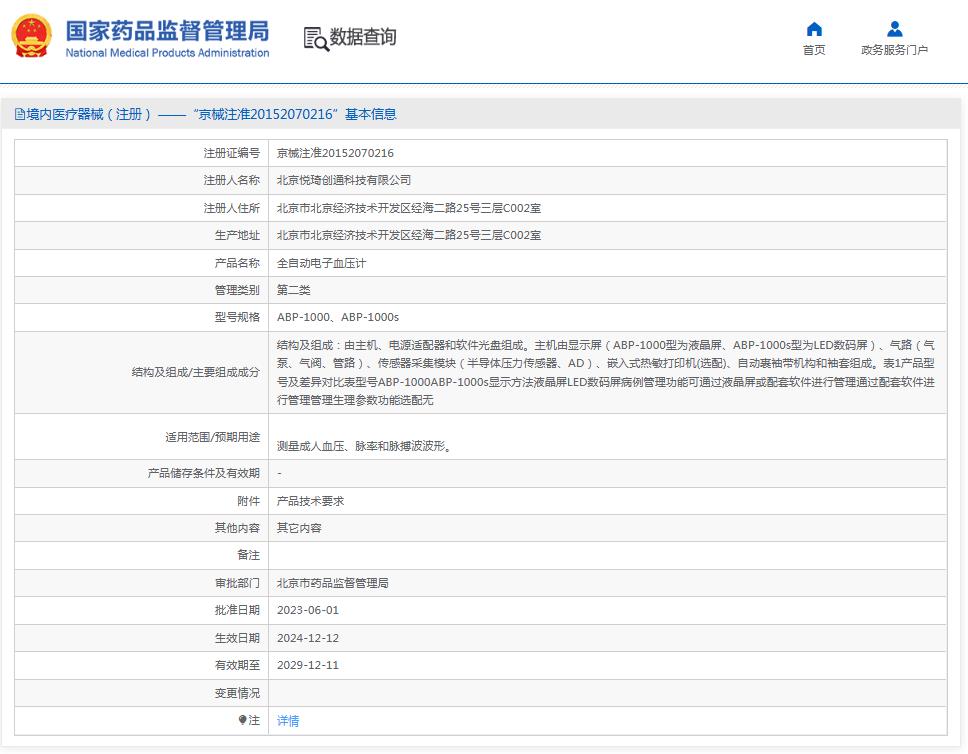Open the 详情 details link
968x754 pixels.
[x=287, y=720]
